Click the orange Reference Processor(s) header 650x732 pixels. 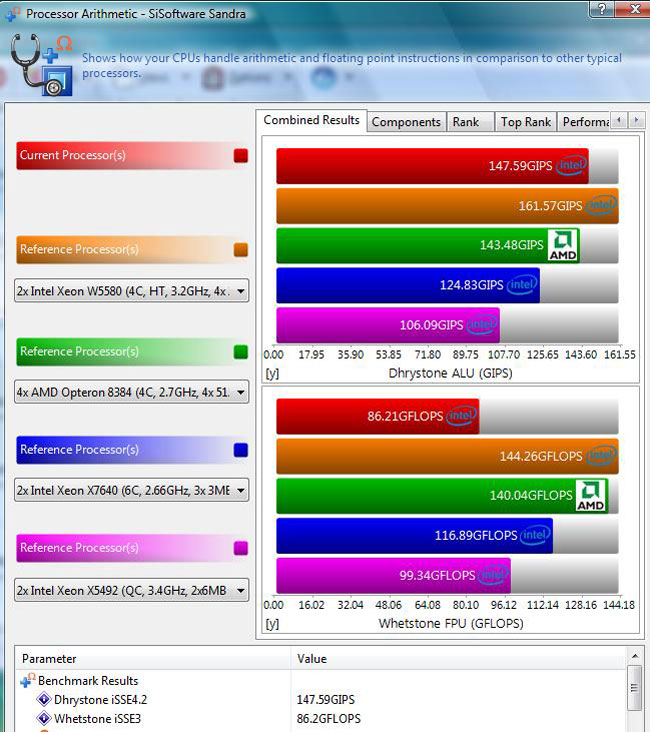(133, 250)
